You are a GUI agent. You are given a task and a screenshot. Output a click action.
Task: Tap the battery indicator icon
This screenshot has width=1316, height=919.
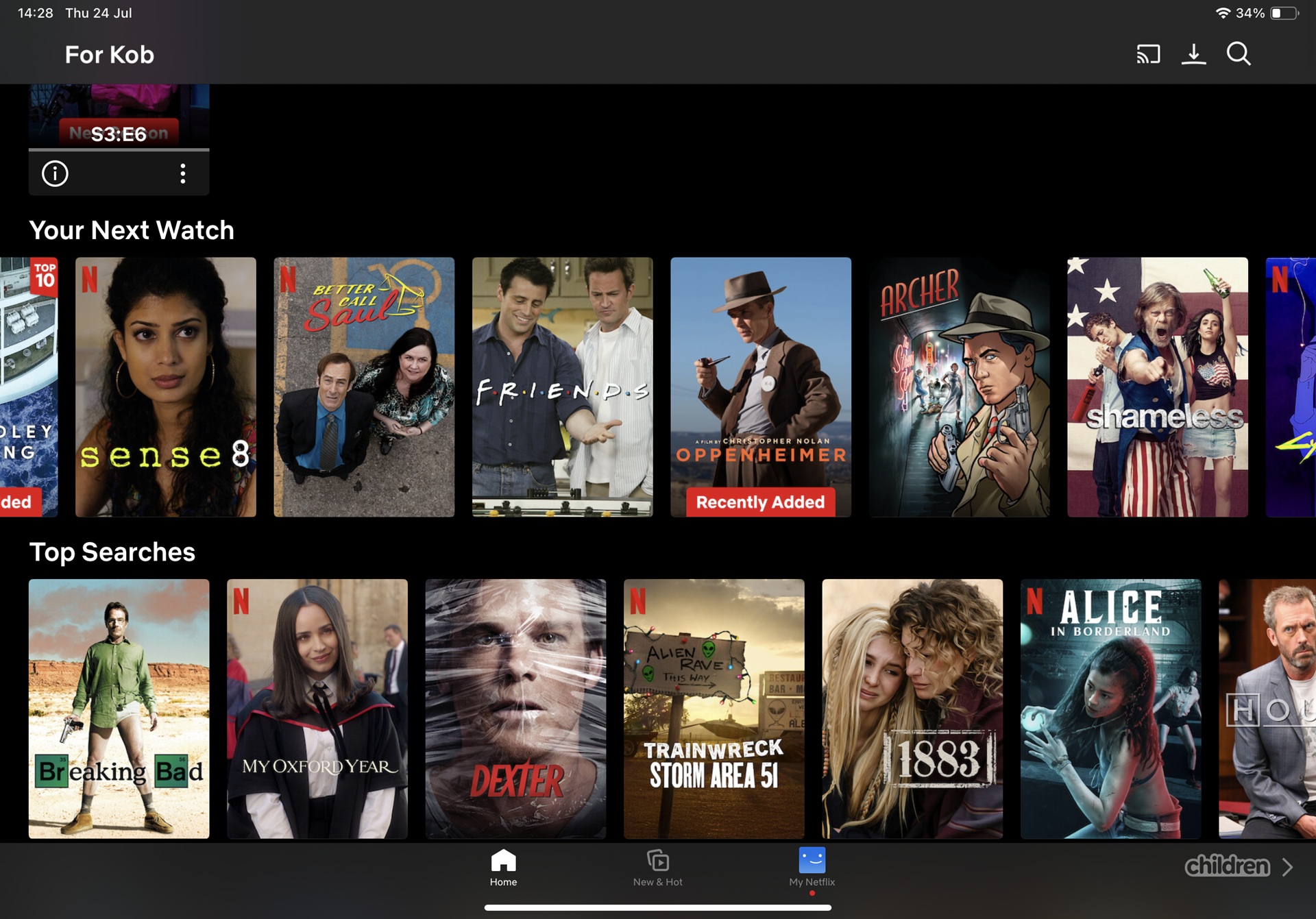(x=1284, y=13)
